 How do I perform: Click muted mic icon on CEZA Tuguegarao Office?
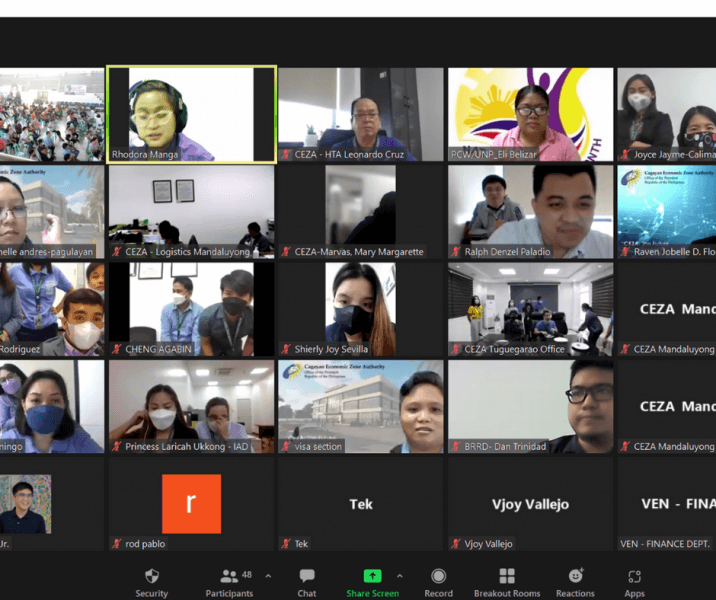pos(456,349)
